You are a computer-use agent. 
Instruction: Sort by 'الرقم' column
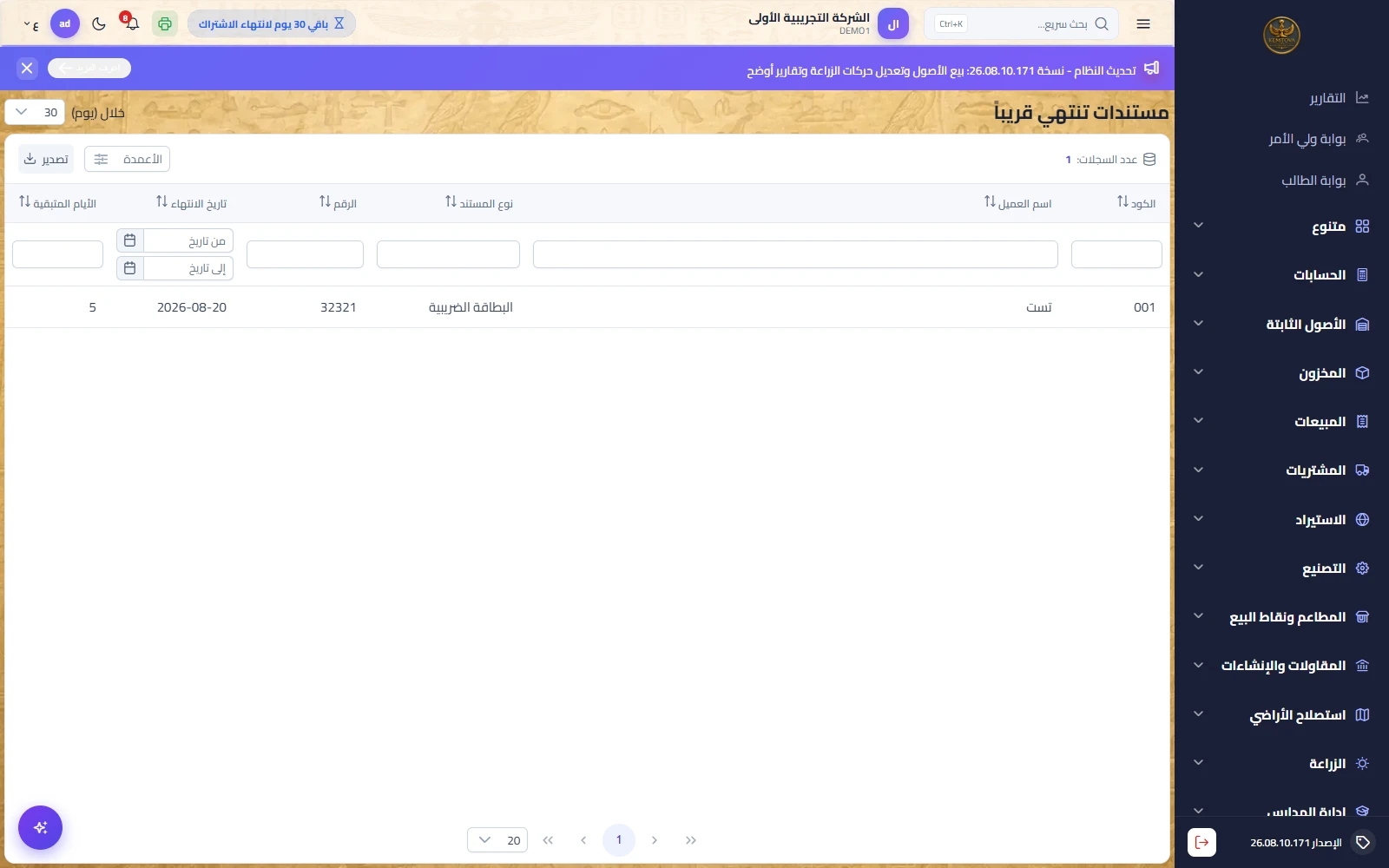tap(338, 202)
